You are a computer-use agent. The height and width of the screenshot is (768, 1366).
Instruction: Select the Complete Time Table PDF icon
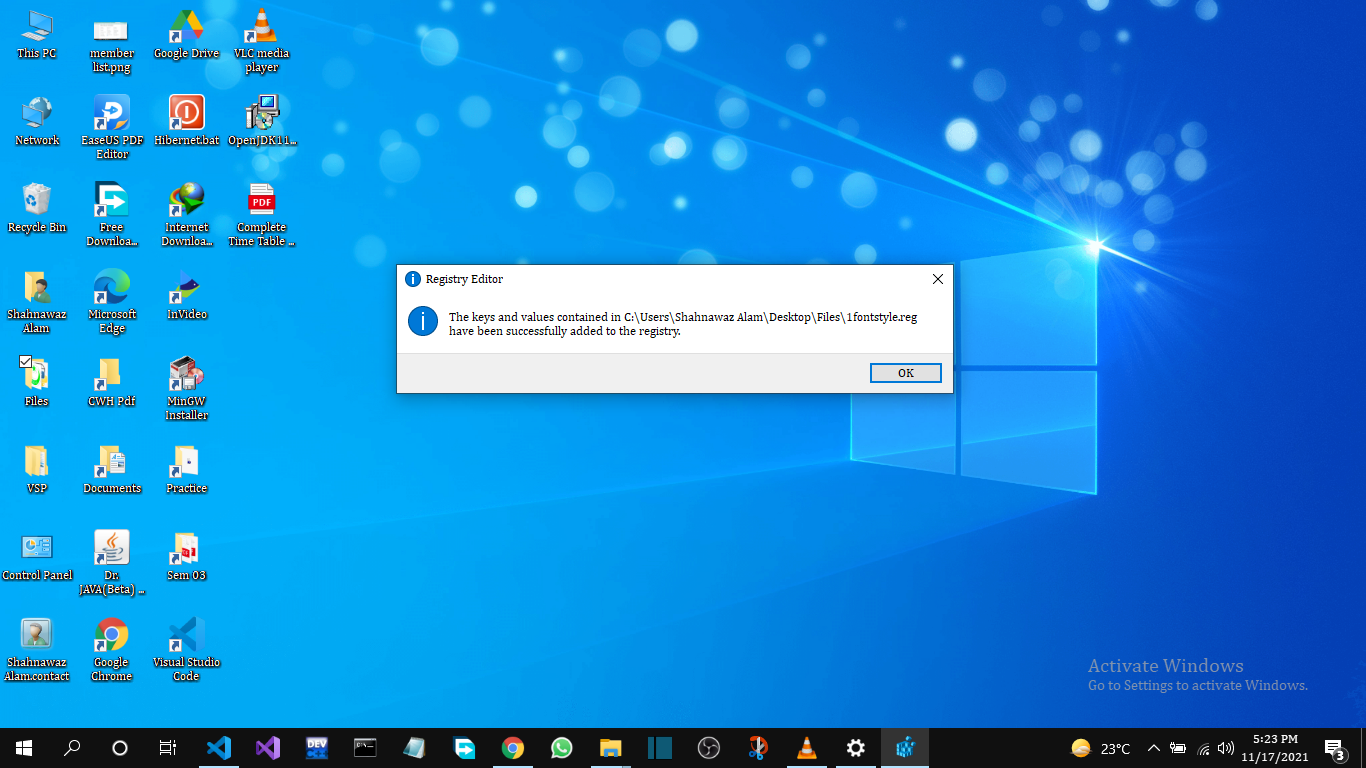click(x=262, y=216)
